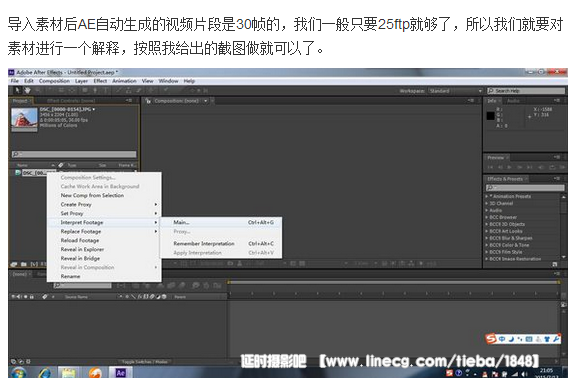Image resolution: width=574 pixels, height=378 pixels.
Task: Click the label tag column header icon
Action: [x=61, y=165]
